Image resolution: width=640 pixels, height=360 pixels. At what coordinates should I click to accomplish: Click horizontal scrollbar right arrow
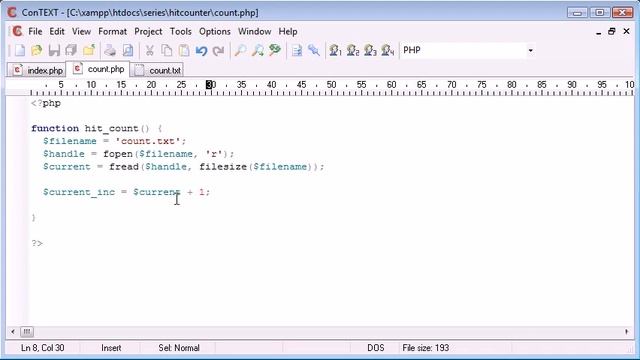pyautogui.click(x=627, y=332)
